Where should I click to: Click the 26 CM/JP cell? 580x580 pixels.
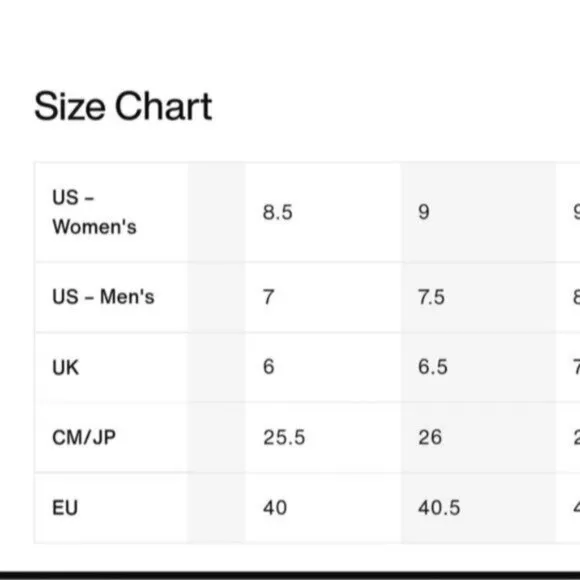point(478,437)
